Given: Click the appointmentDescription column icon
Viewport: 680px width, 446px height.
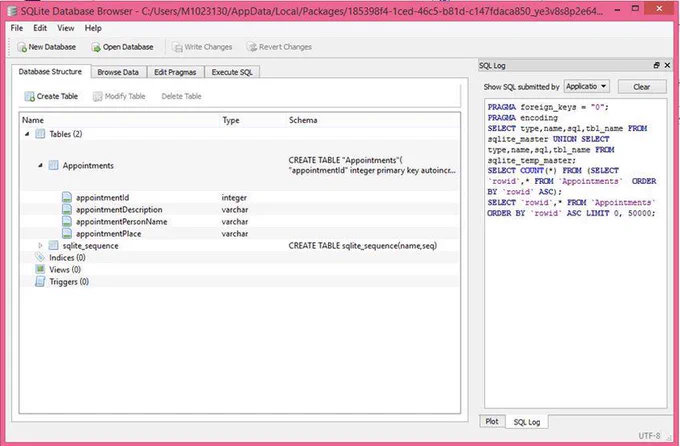Looking at the screenshot, I should click(x=67, y=209).
